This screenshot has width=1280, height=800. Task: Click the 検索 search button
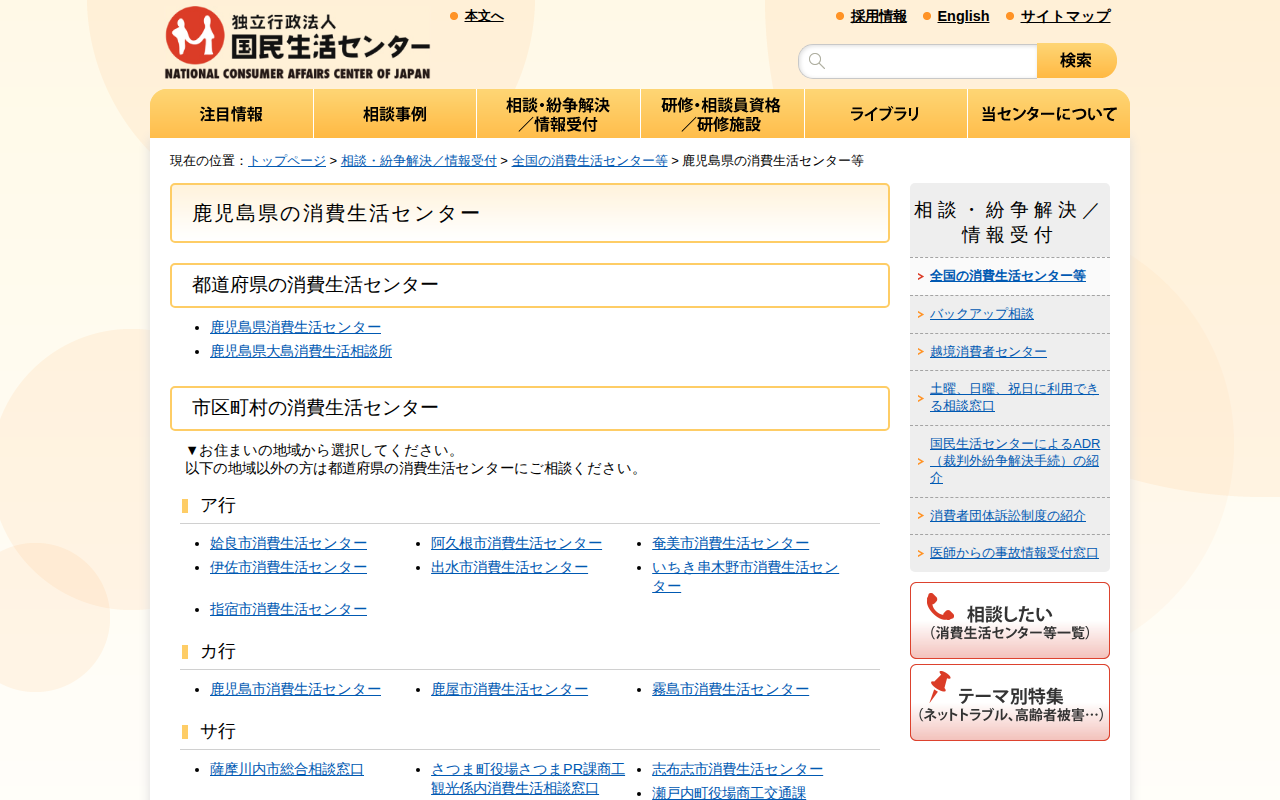[x=1077, y=61]
